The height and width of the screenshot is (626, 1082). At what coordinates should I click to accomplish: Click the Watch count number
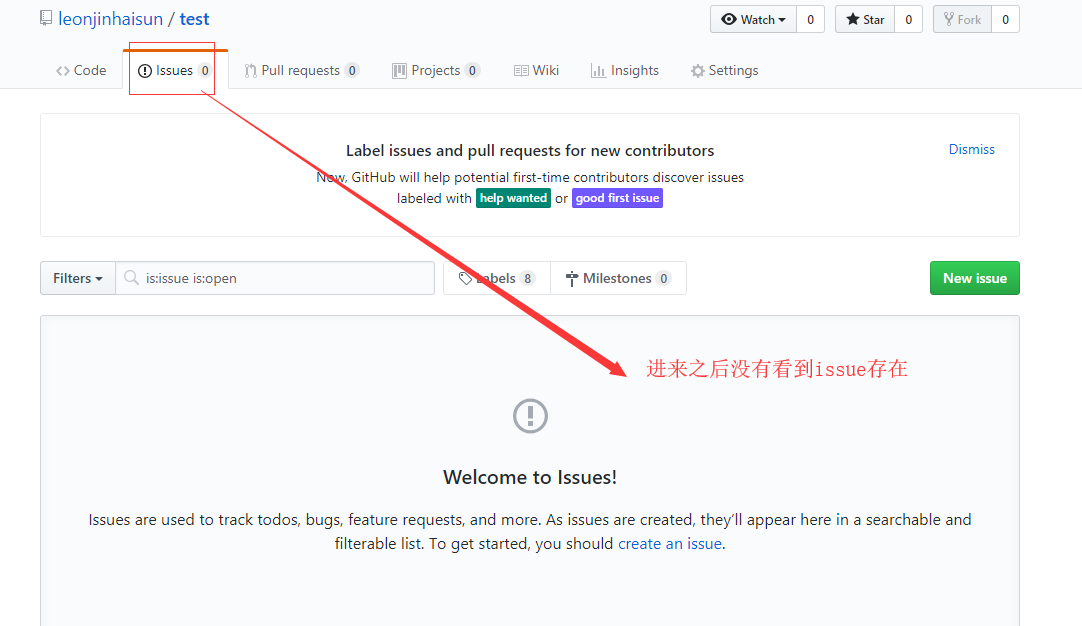811,19
